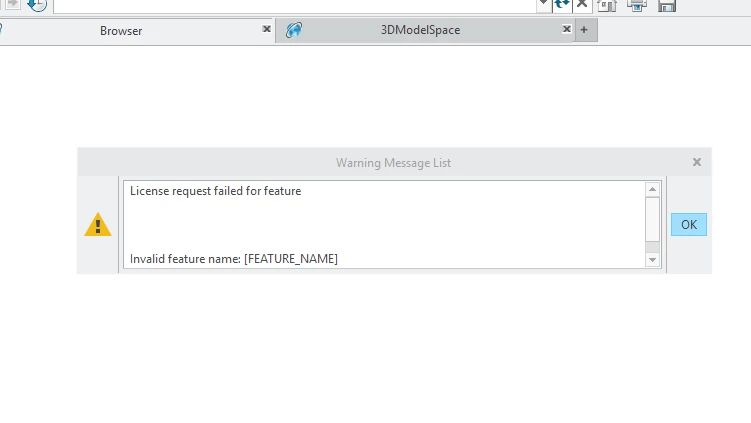Viewport: 751px width, 423px height.
Task: Click the 'Warning Message List' title
Action: click(393, 163)
